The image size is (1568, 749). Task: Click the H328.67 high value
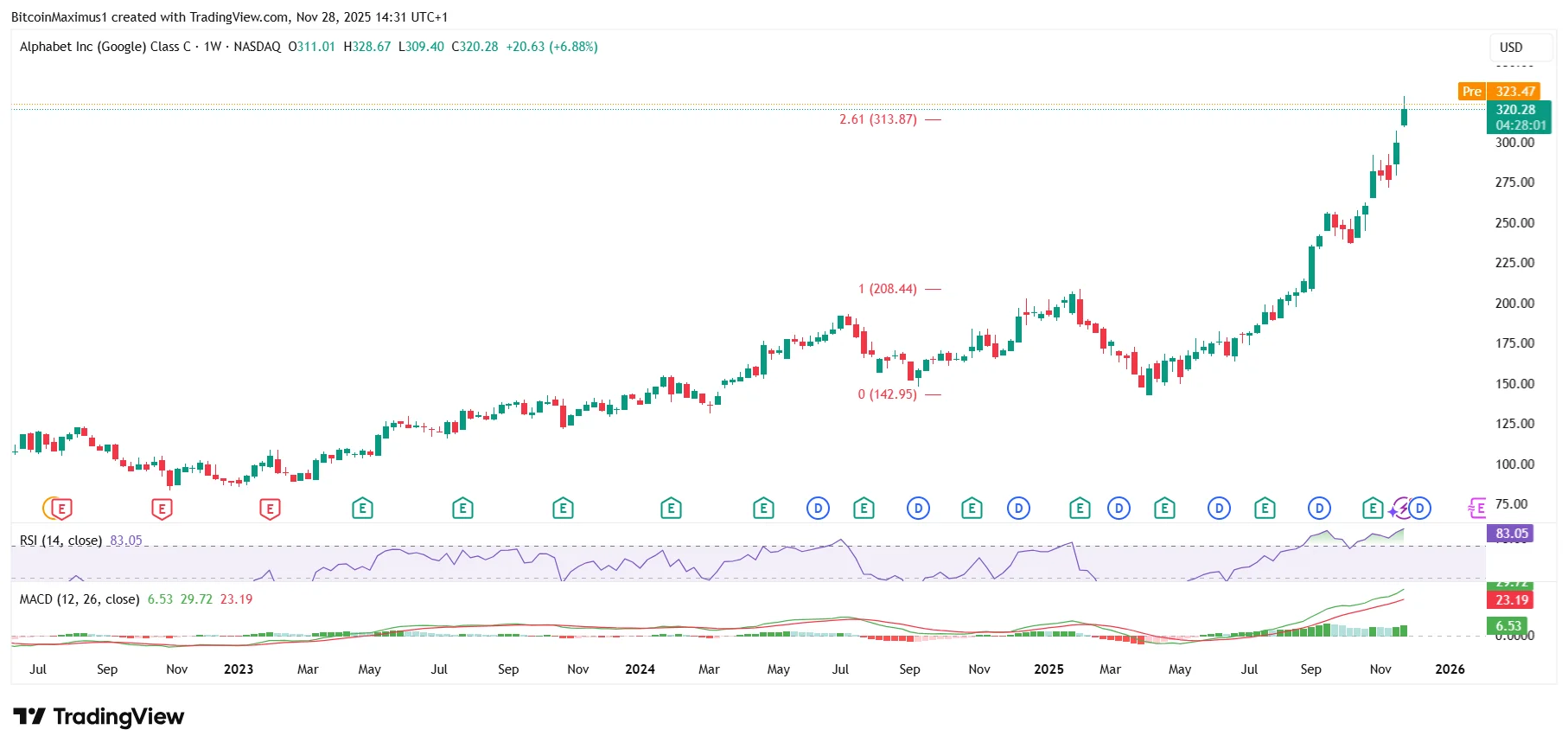[367, 47]
